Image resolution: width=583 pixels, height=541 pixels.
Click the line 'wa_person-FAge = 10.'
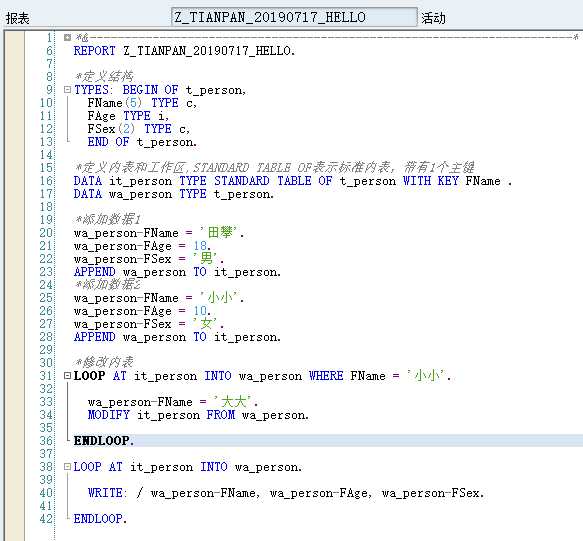click(142, 311)
